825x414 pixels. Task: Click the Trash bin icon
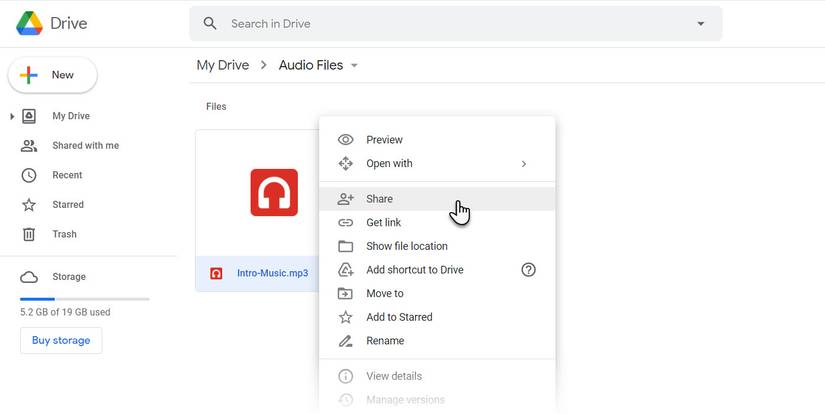point(29,234)
